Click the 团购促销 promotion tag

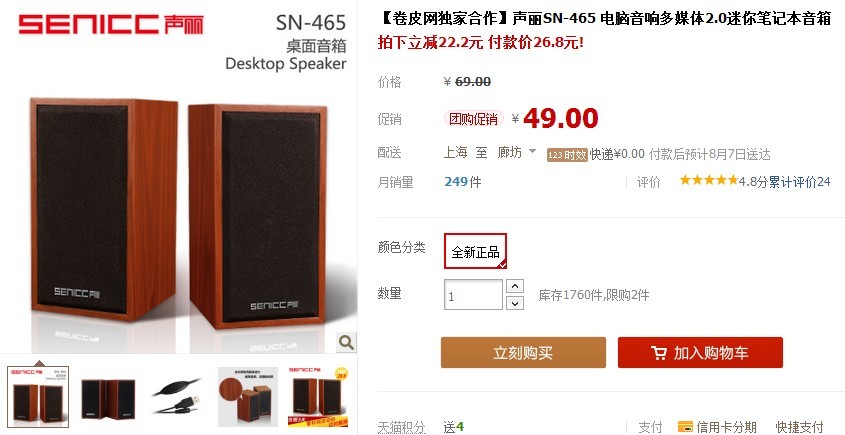(473, 119)
